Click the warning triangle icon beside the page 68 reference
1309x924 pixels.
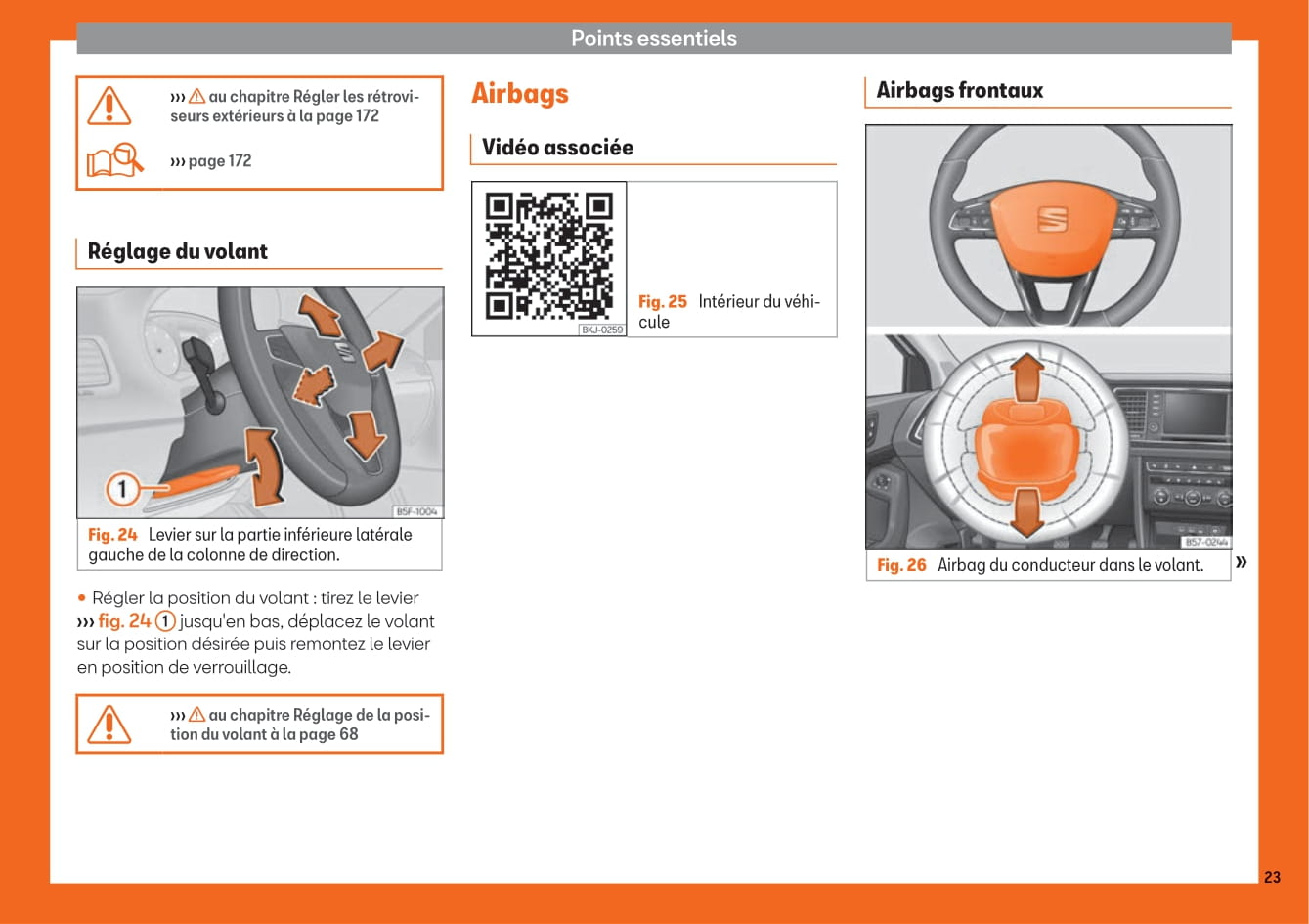tap(109, 725)
